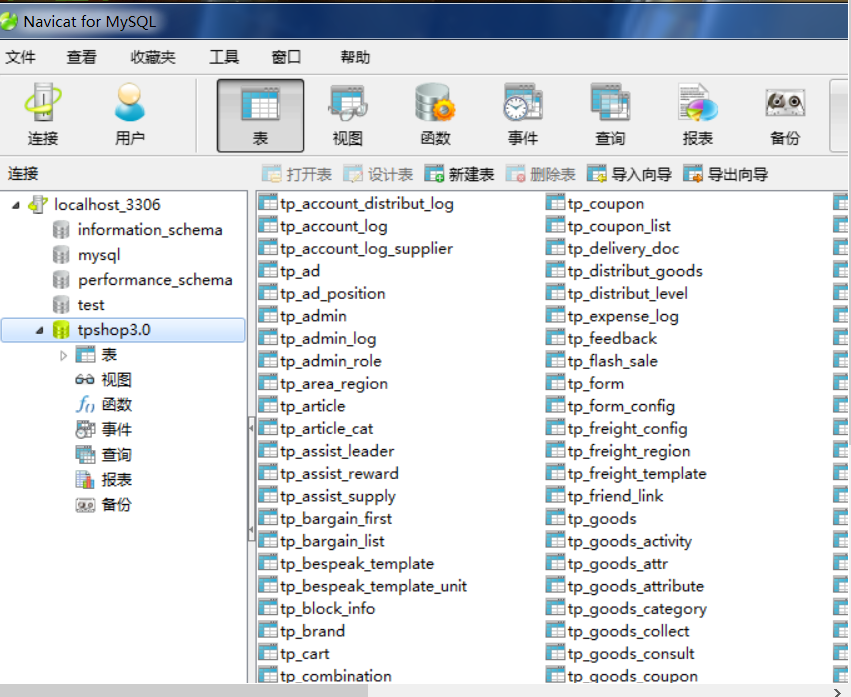Open the 函数 (Function) toolbar icon

[435, 115]
